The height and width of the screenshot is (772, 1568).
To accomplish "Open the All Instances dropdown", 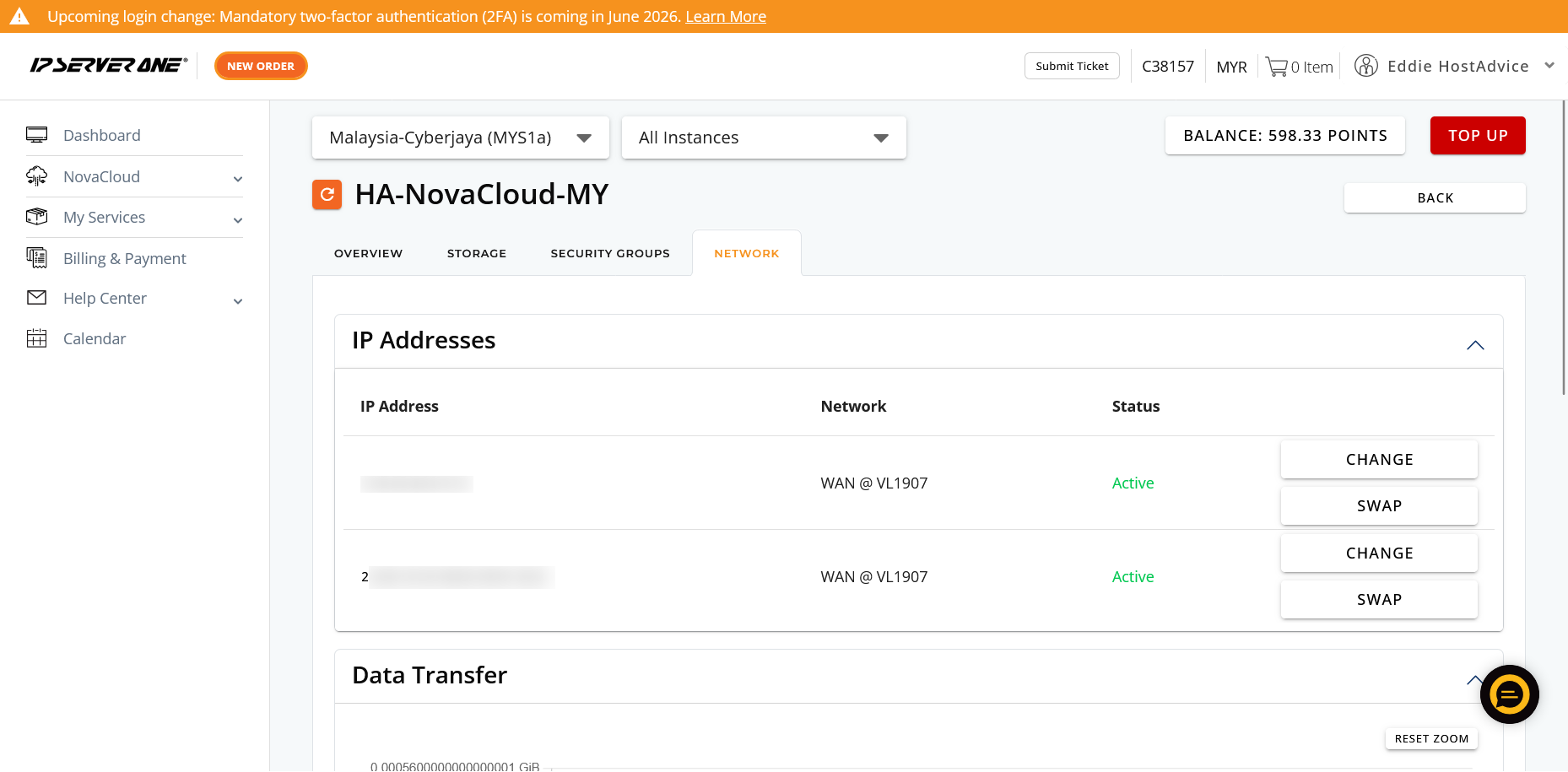I will coord(764,138).
